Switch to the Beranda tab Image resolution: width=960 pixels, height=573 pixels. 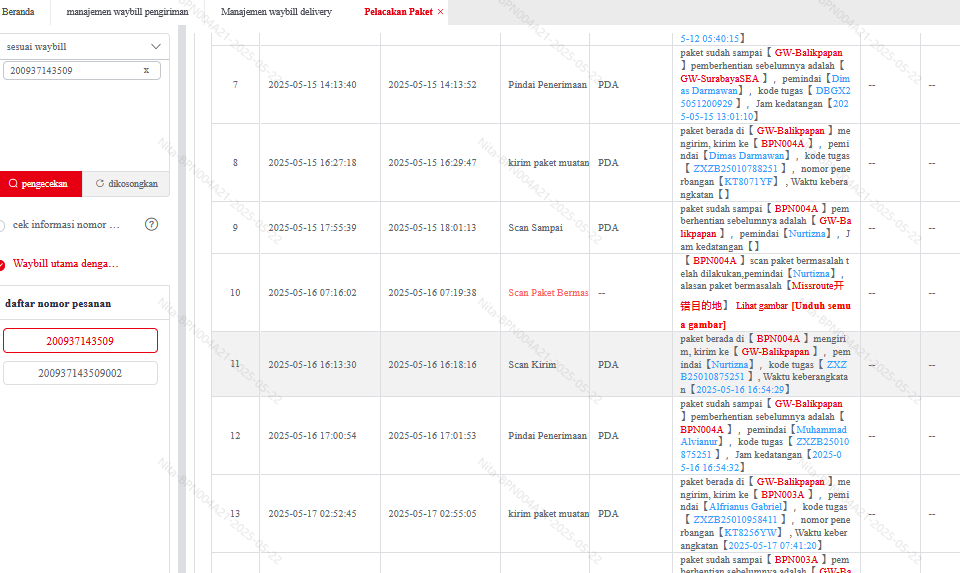[18, 12]
